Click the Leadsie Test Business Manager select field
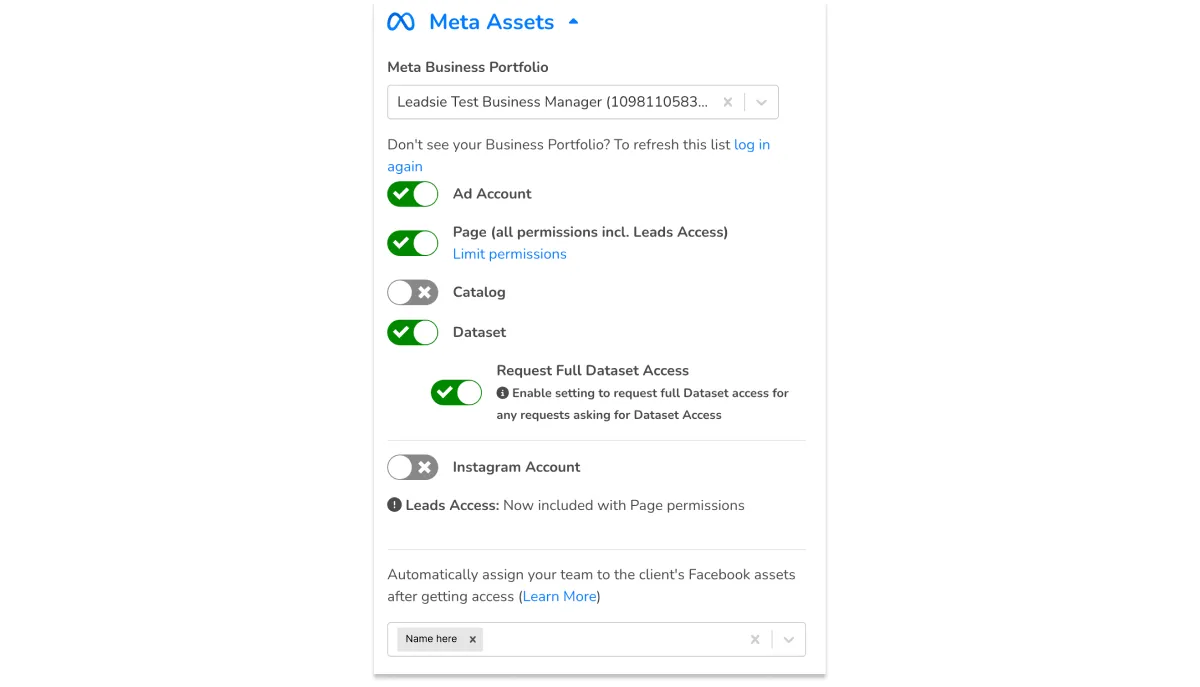The width and height of the screenshot is (1200, 687). pyautogui.click(x=583, y=102)
